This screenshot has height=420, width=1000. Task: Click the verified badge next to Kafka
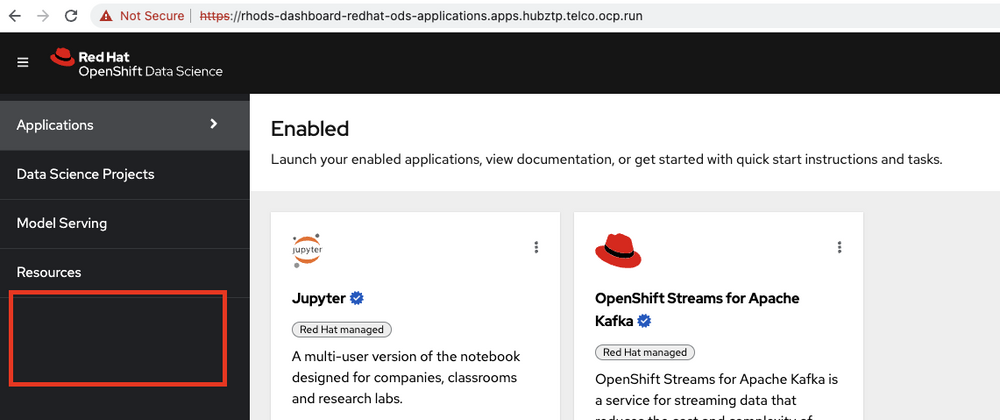pyautogui.click(x=645, y=321)
